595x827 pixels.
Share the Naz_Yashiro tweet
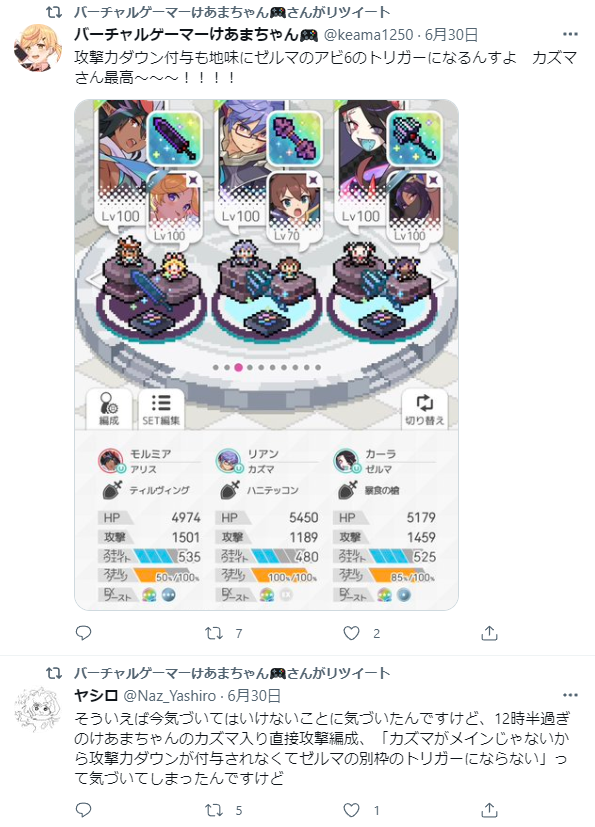[x=490, y=810]
